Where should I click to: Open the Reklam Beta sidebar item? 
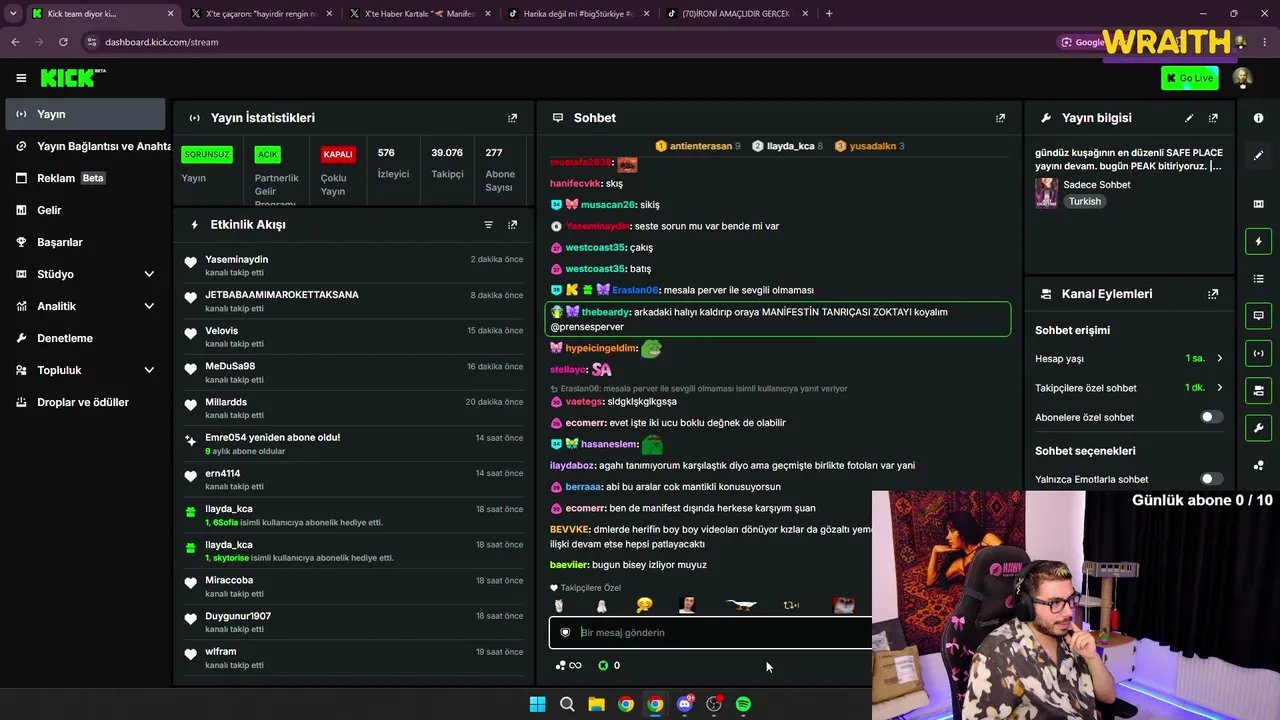tap(85, 178)
